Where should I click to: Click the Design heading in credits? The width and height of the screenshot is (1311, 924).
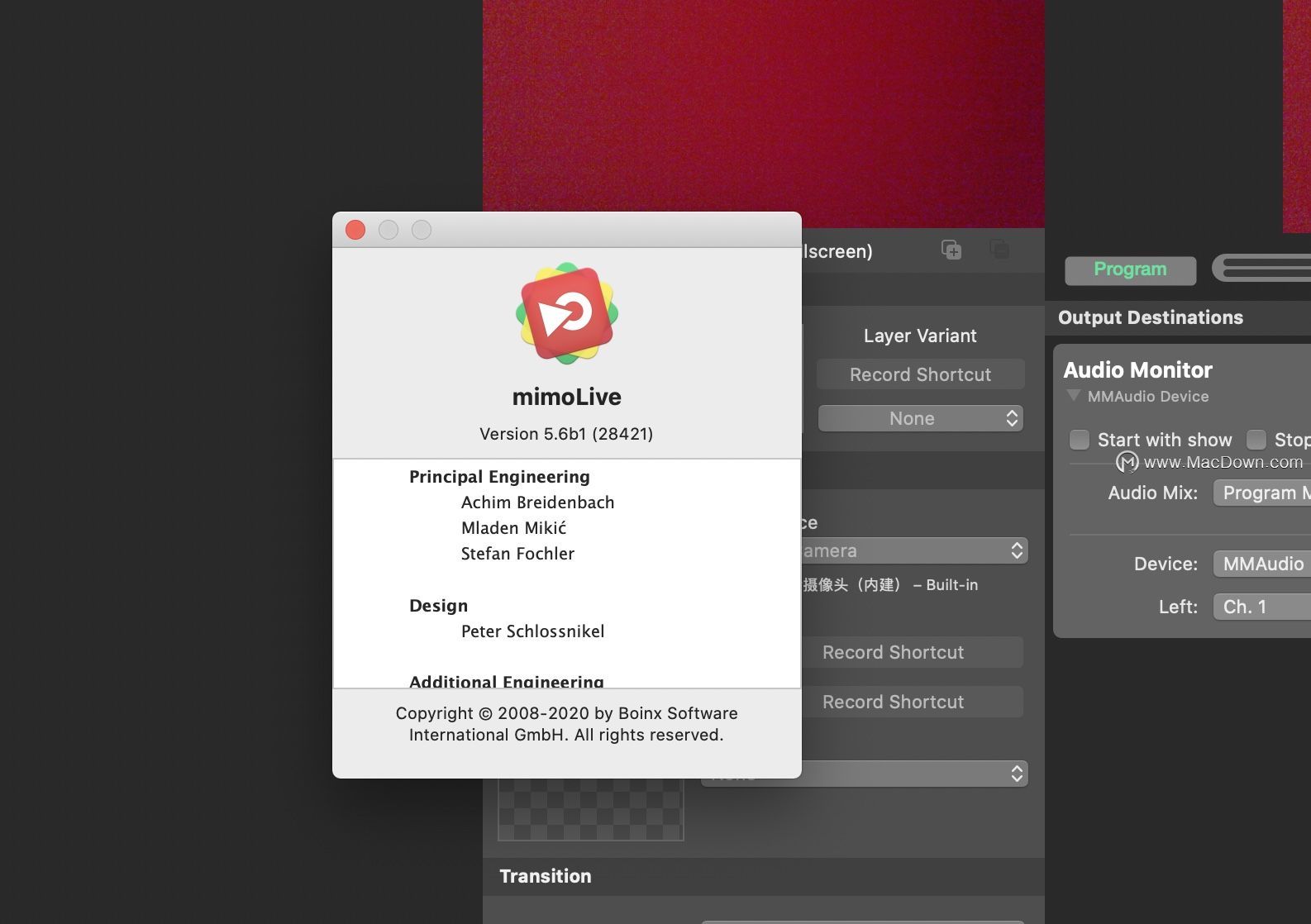click(438, 606)
